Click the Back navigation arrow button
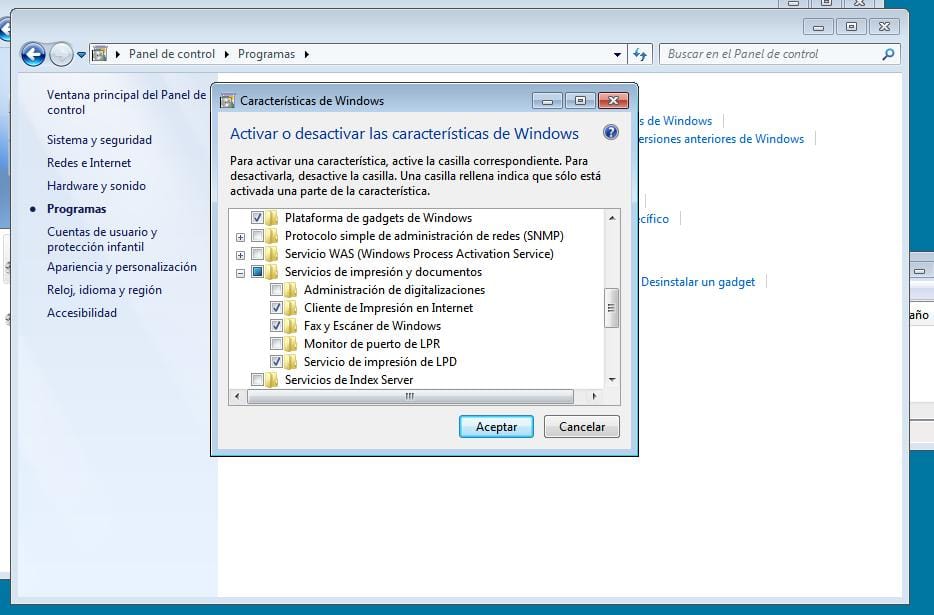Image resolution: width=934 pixels, height=615 pixels. (33, 54)
